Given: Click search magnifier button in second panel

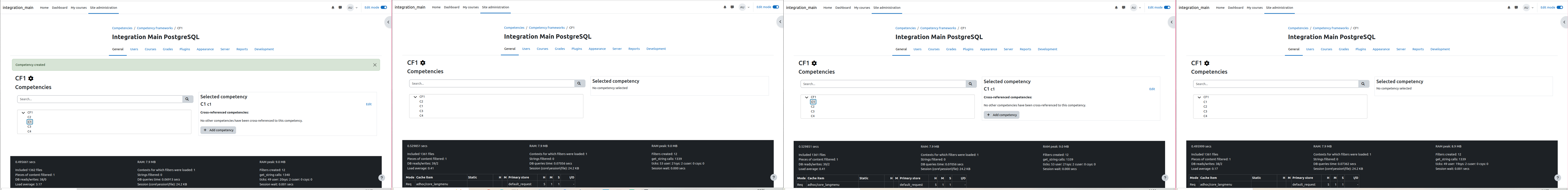Looking at the screenshot, I should [579, 83].
